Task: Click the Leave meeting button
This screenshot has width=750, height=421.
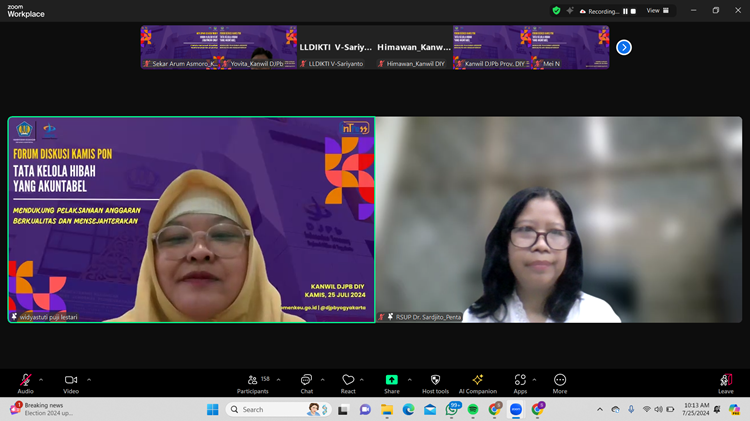Action: pyautogui.click(x=725, y=381)
